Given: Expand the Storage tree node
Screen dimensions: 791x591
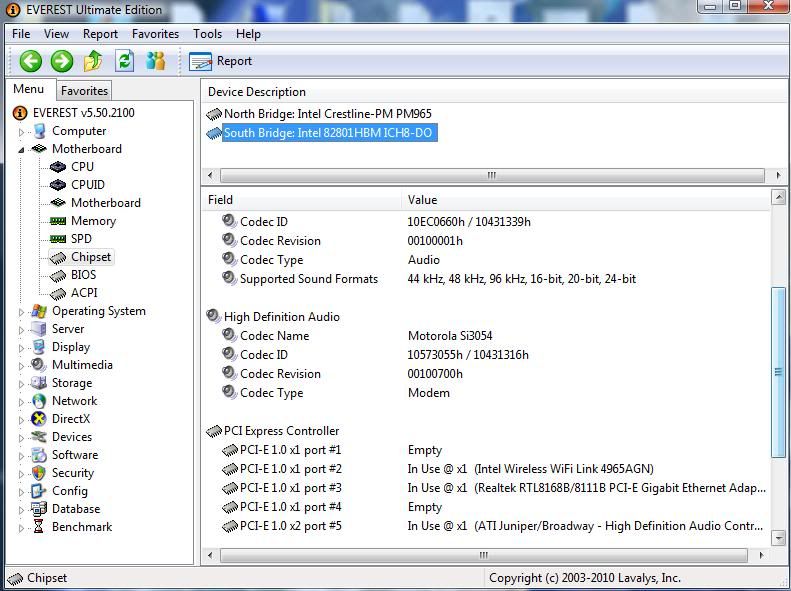Looking at the screenshot, I should [21, 384].
